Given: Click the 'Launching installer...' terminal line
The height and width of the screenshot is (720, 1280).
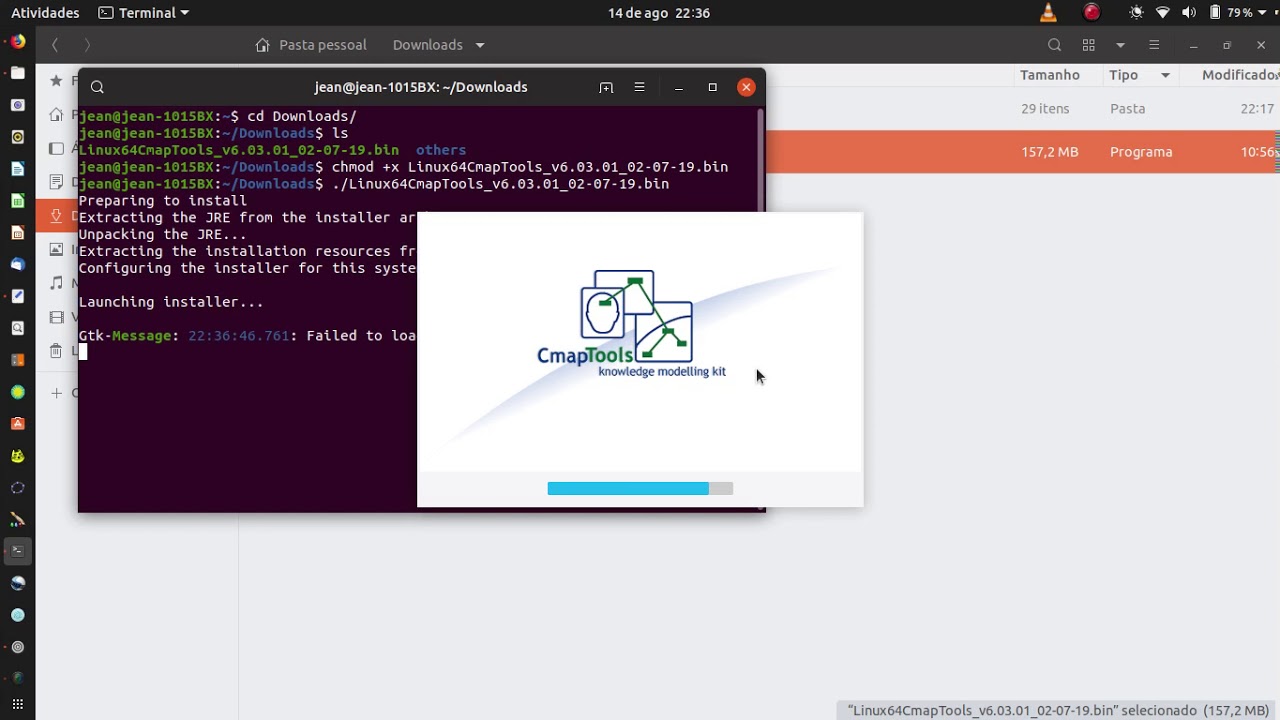Looking at the screenshot, I should tap(171, 302).
